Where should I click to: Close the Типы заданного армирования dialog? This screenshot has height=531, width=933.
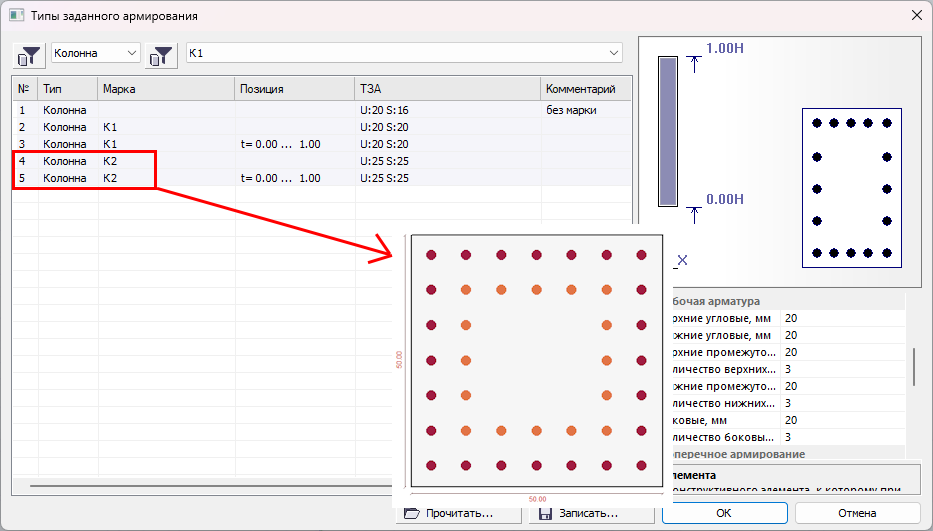(916, 16)
